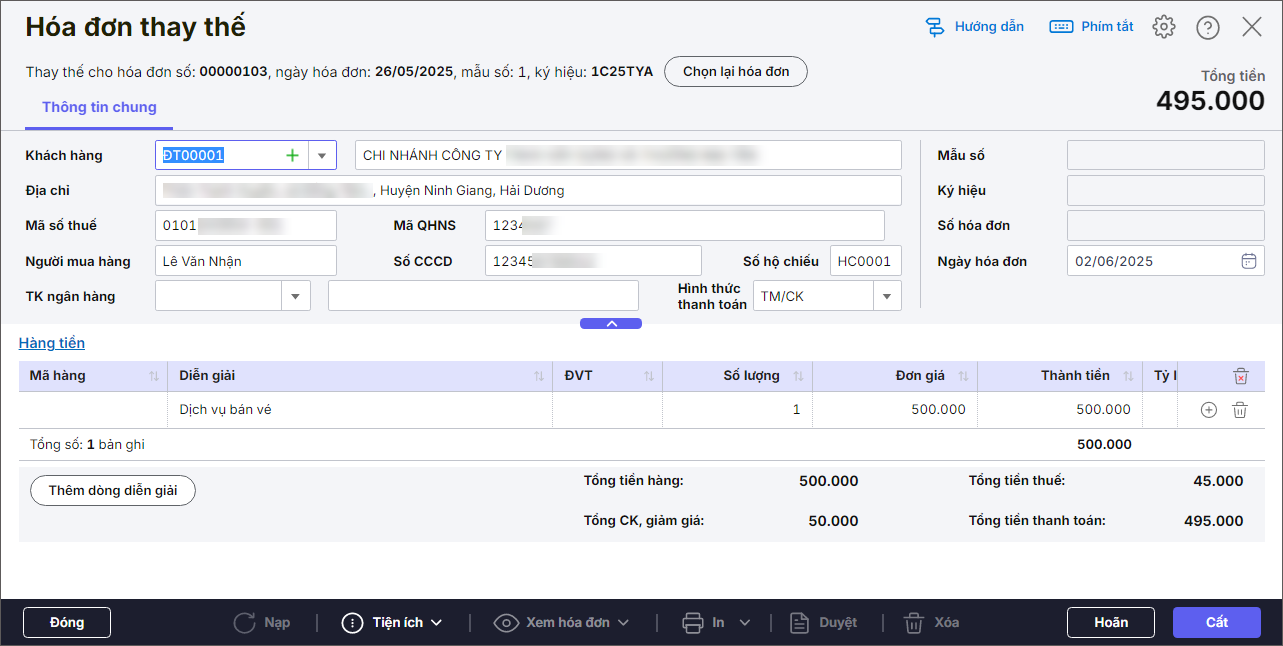This screenshot has width=1283, height=646.
Task: Click the Người mua hàng input field
Action: 246,261
